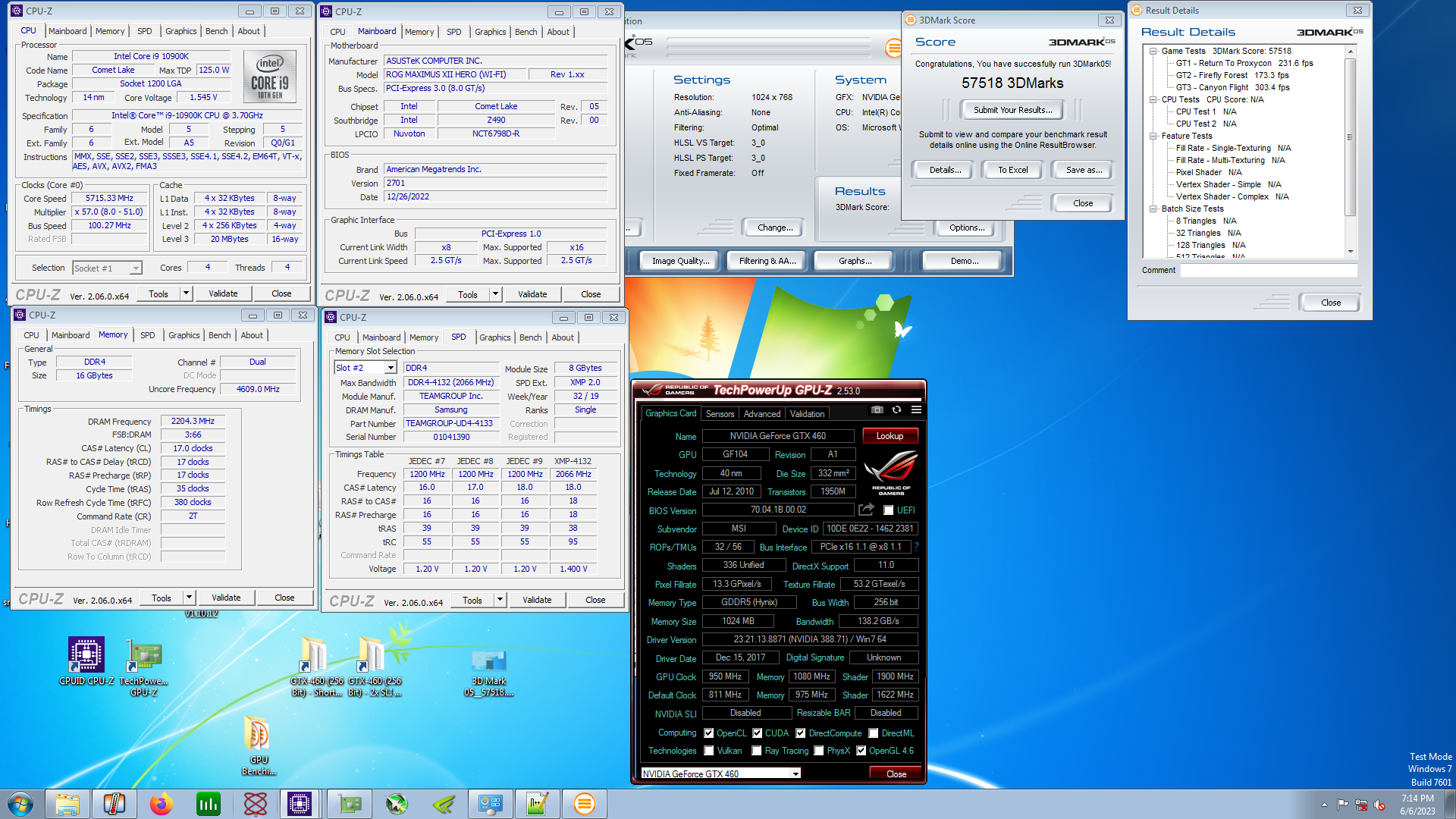
Task: Click the bus interface question mark in GPU-Z
Action: tap(916, 547)
